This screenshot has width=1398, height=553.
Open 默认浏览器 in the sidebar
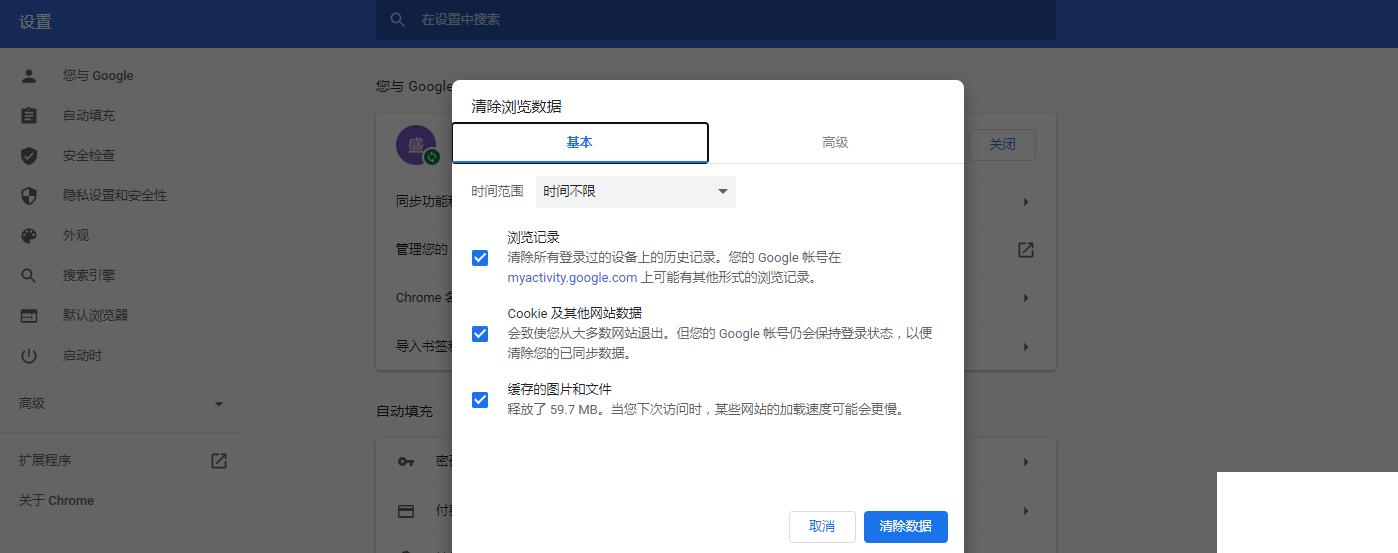tap(95, 316)
